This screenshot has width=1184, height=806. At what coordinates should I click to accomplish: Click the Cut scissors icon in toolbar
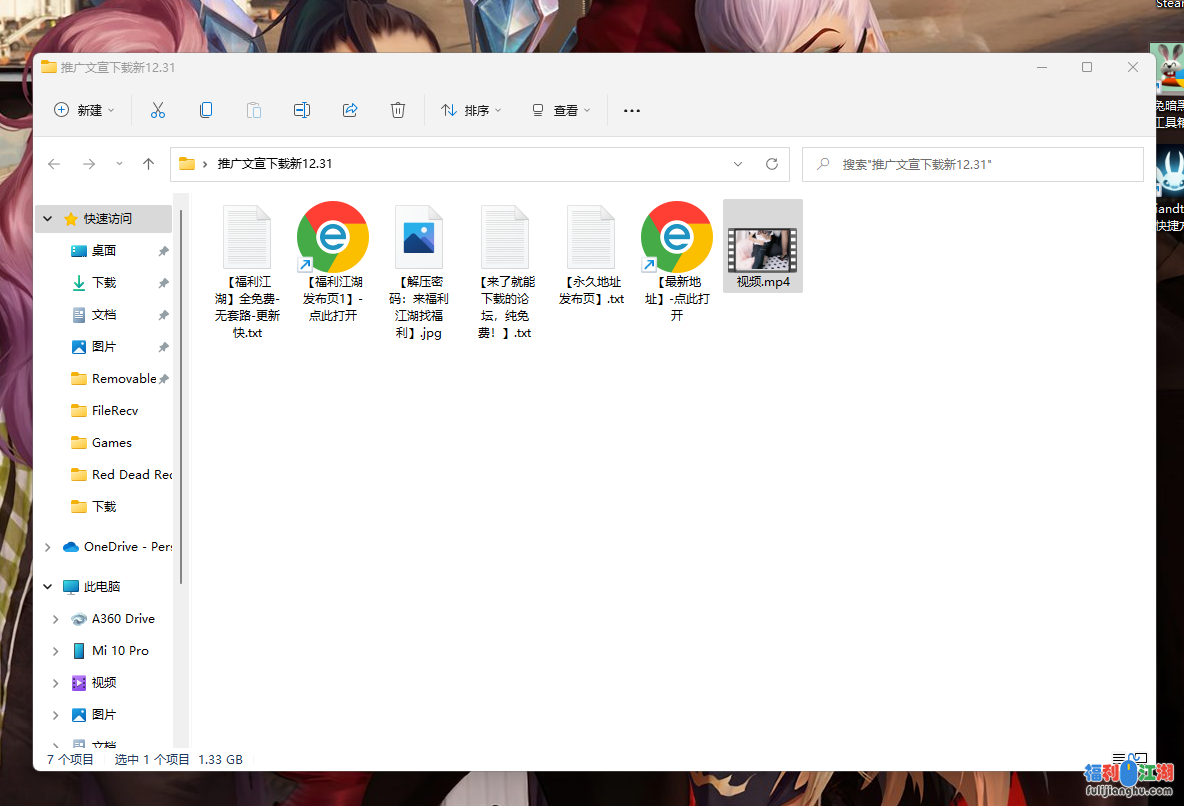[x=157, y=110]
